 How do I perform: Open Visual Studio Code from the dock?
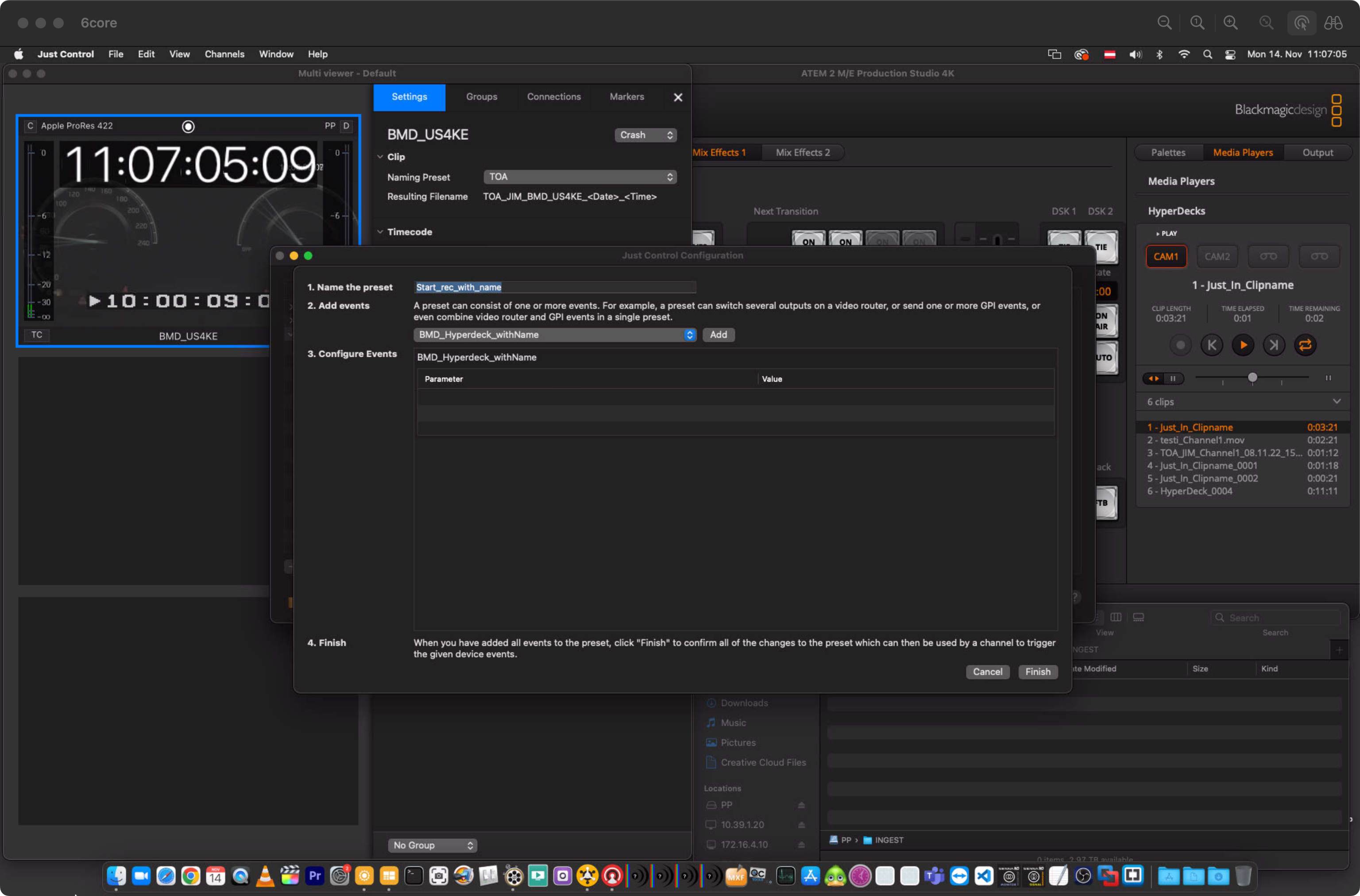click(x=983, y=876)
